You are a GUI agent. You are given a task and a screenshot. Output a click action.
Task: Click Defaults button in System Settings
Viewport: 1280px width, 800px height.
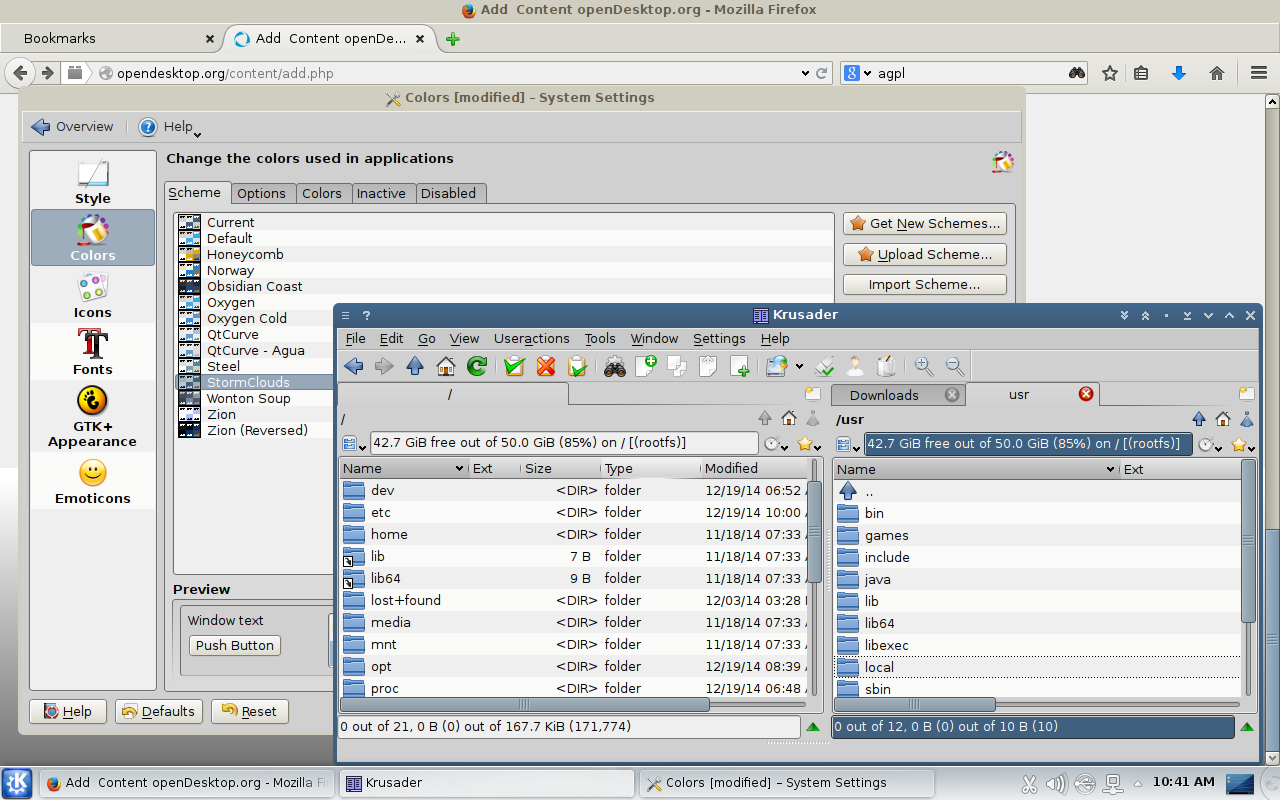point(158,711)
